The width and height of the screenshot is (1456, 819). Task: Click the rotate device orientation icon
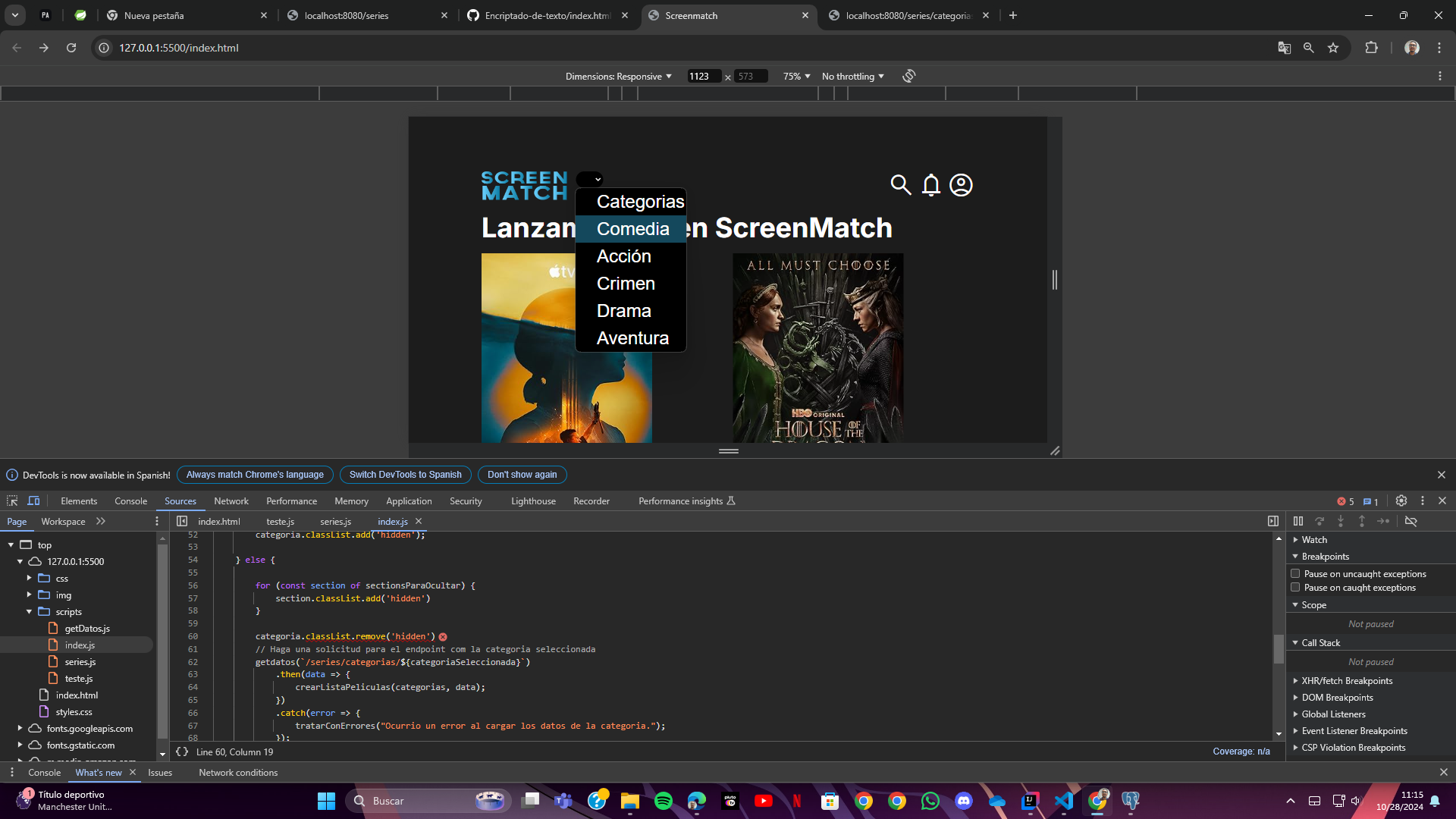pos(909,76)
